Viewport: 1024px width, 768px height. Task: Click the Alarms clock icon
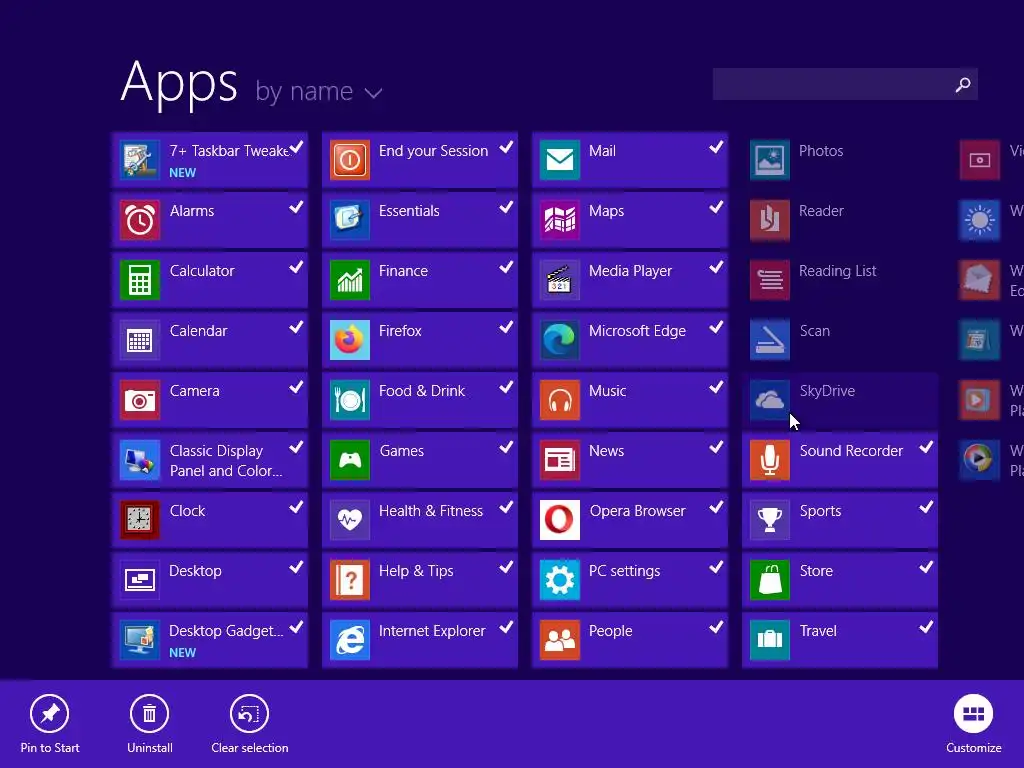coord(140,220)
